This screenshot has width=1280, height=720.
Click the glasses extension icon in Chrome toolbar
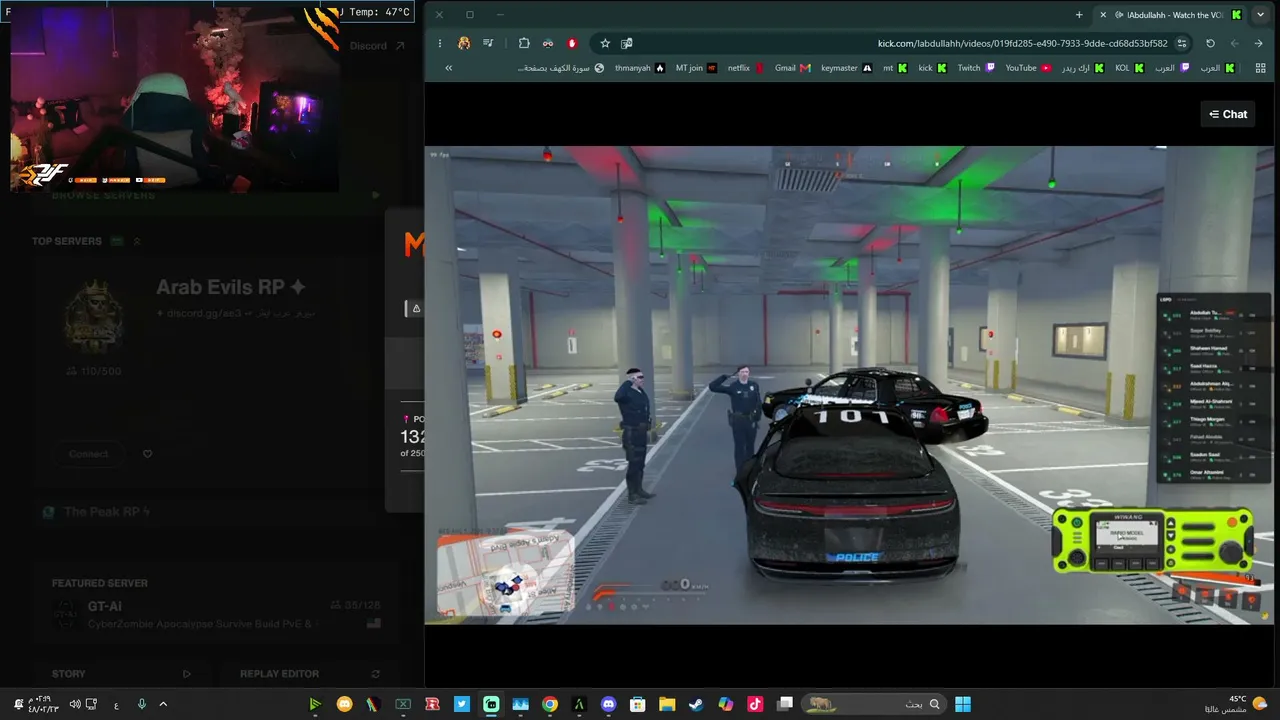pos(548,43)
